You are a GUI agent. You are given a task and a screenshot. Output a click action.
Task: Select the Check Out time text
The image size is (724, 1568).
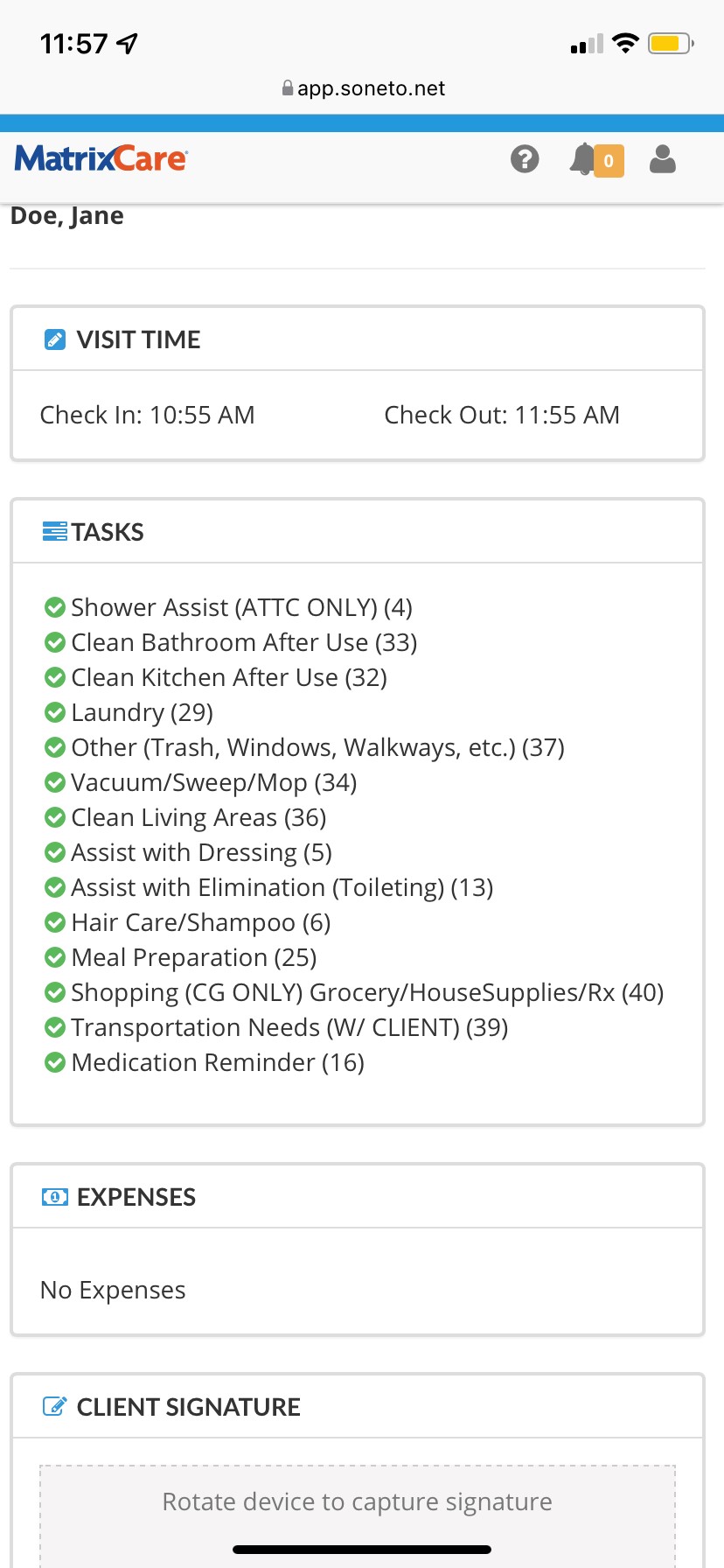(502, 415)
